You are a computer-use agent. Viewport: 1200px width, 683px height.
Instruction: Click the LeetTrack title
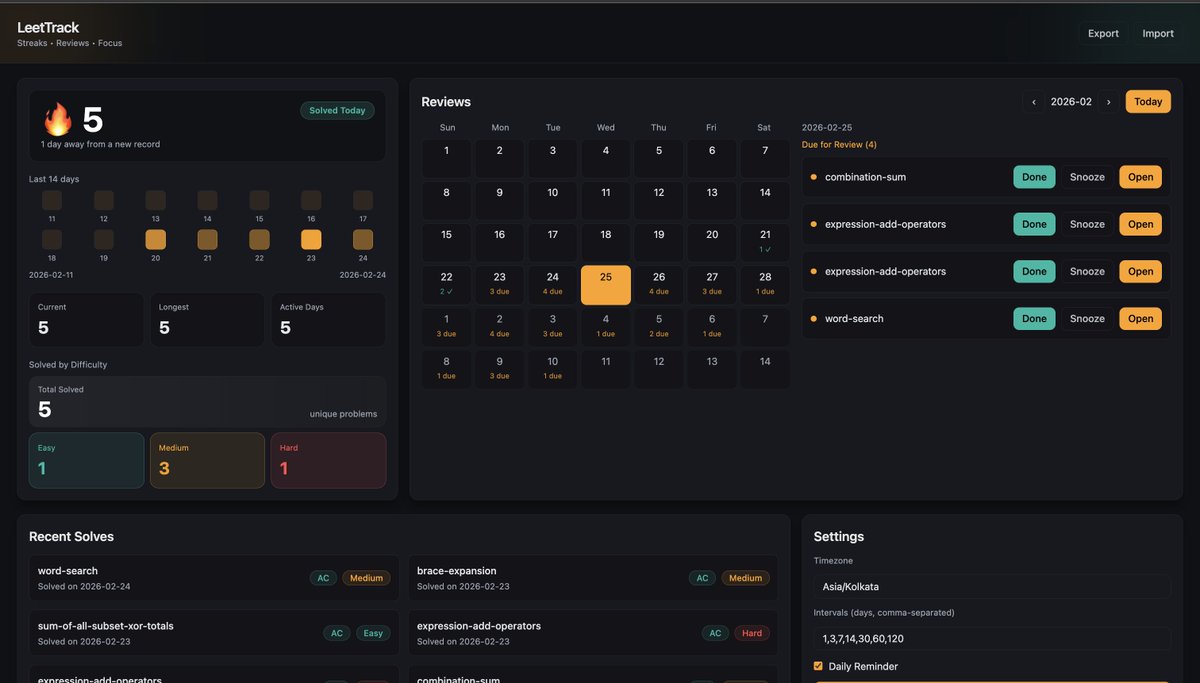click(48, 28)
